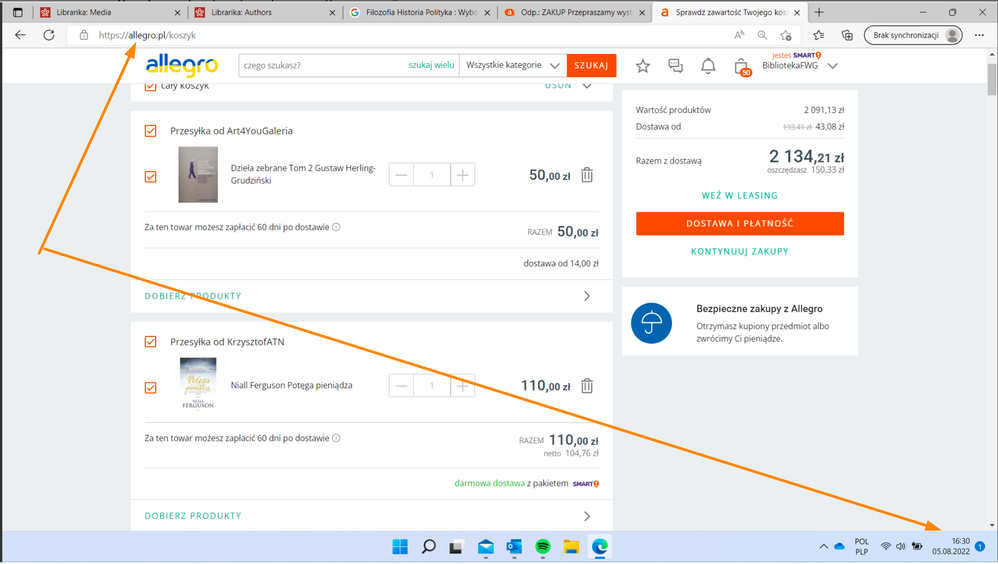
Task: Open the taskbar clock showing 16:30
Action: (951, 547)
